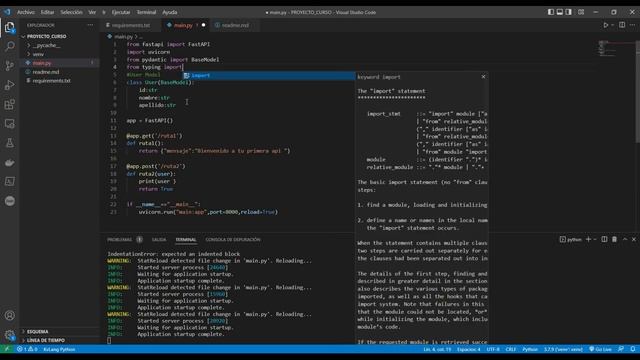The image size is (640, 360).
Task: Click the Run Python File play icon
Action: (606, 25)
